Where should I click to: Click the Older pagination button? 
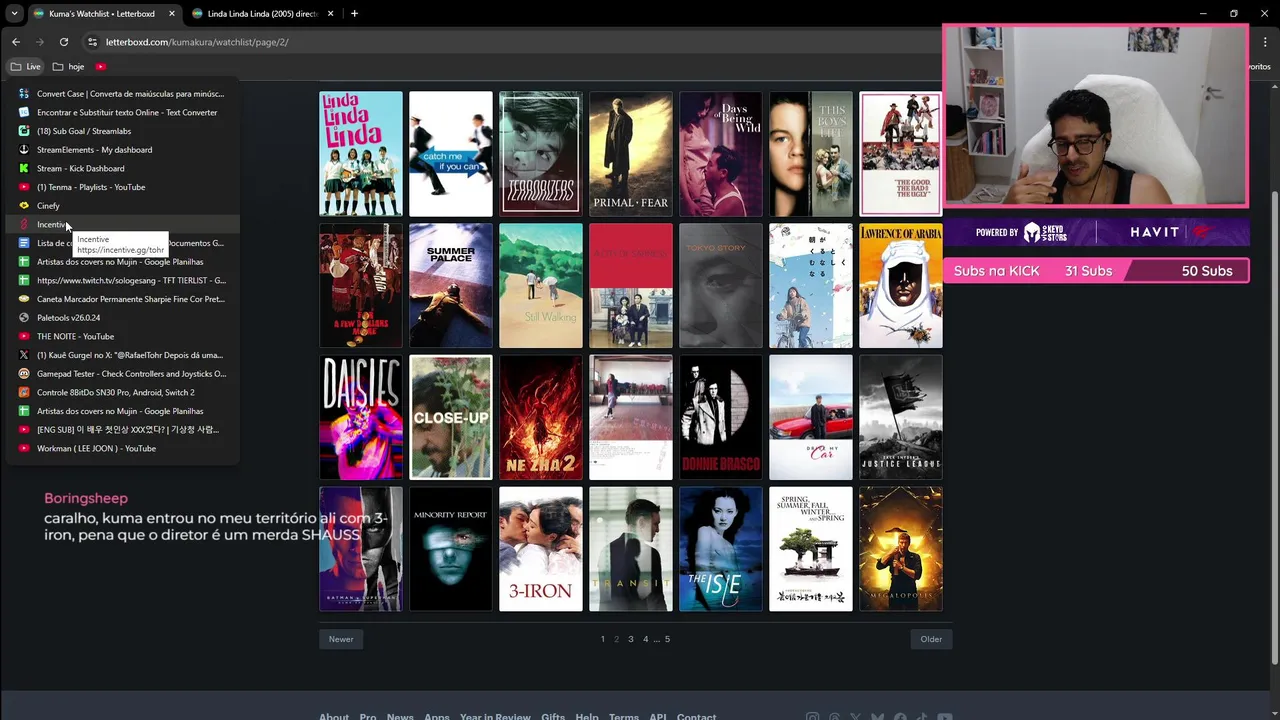[931, 639]
